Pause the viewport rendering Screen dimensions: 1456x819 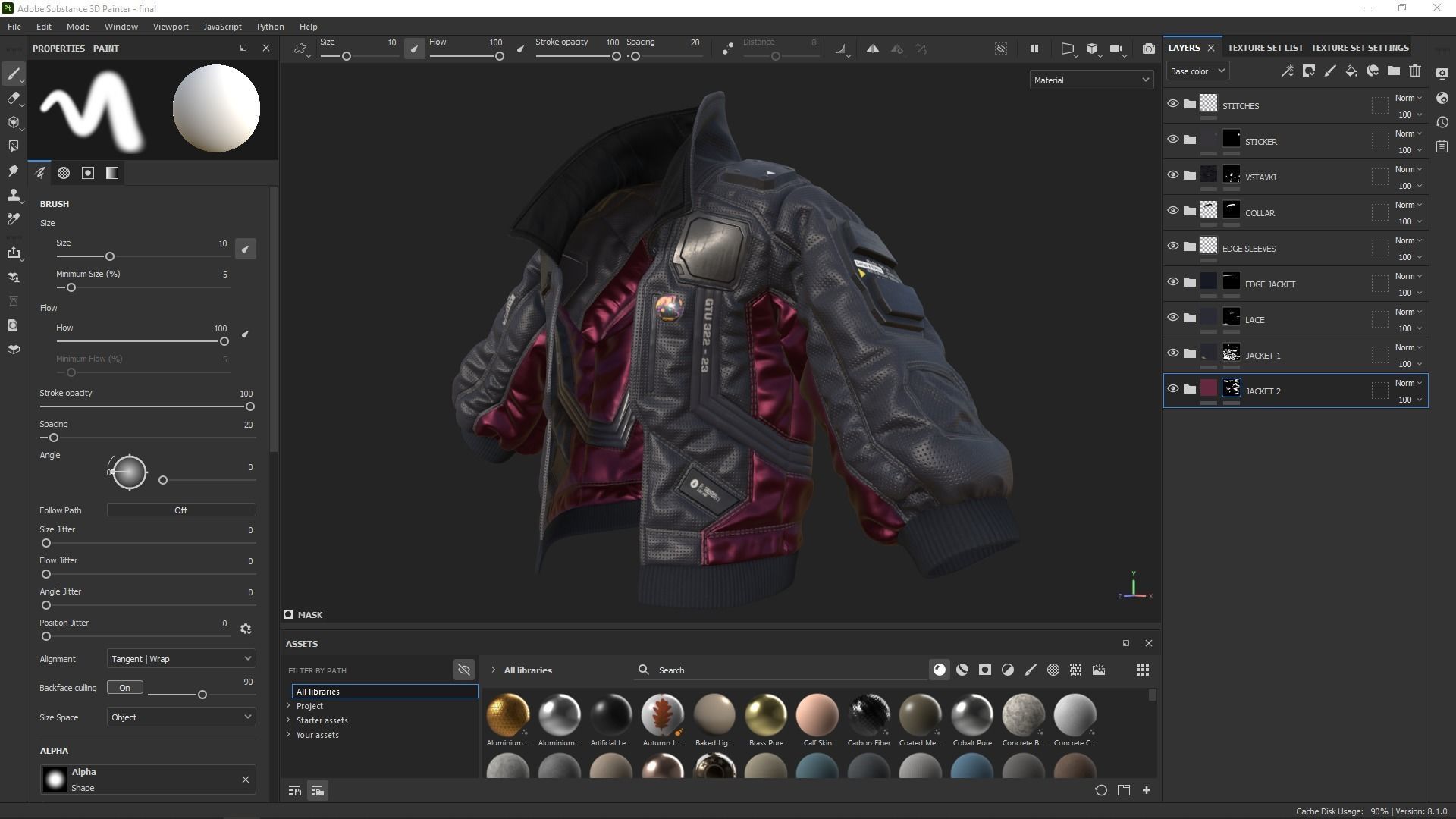coord(1034,49)
